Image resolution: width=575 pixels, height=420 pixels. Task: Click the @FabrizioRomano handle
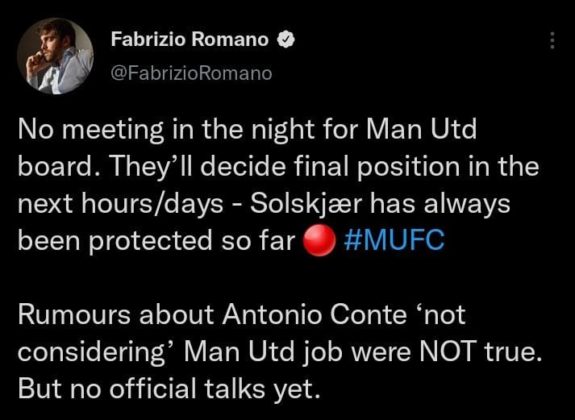point(191,73)
